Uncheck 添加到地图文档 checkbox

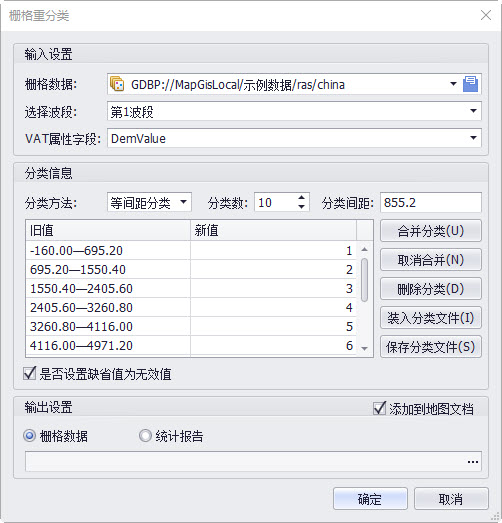click(x=380, y=409)
